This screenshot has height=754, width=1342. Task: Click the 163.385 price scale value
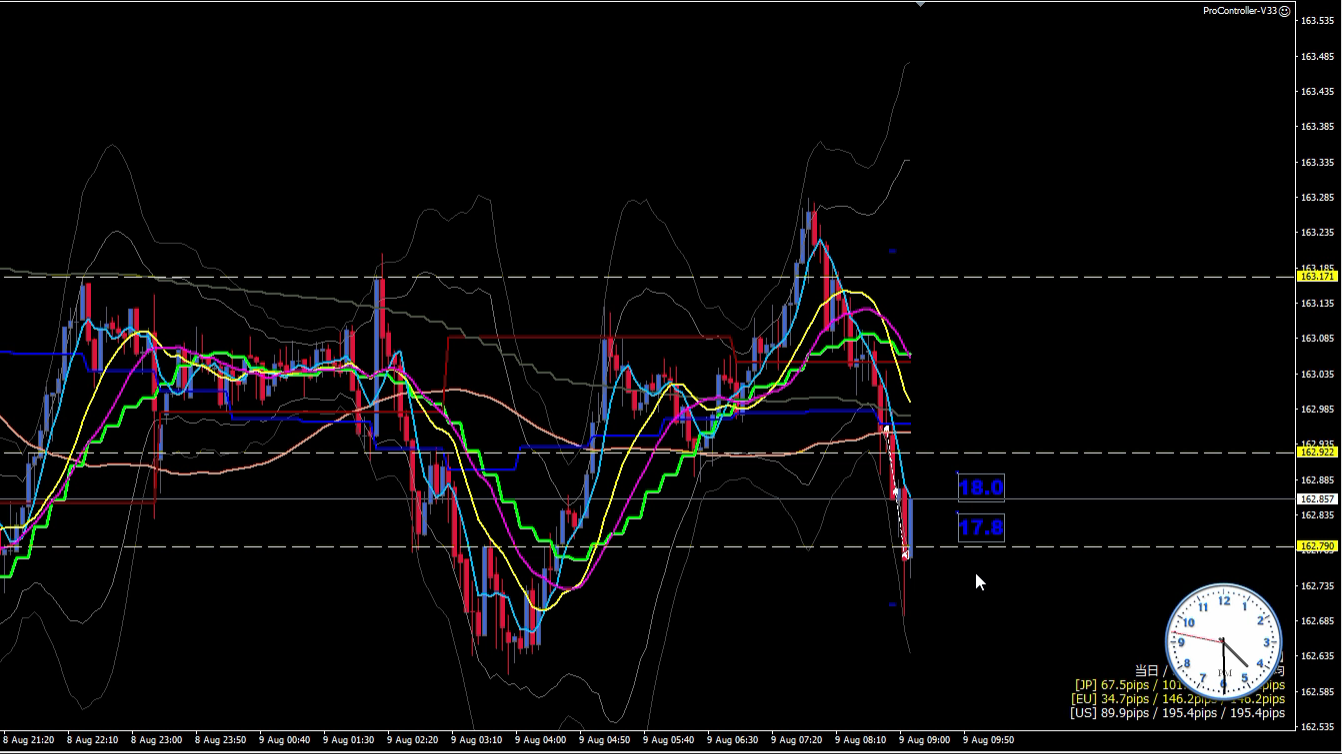click(x=1318, y=127)
